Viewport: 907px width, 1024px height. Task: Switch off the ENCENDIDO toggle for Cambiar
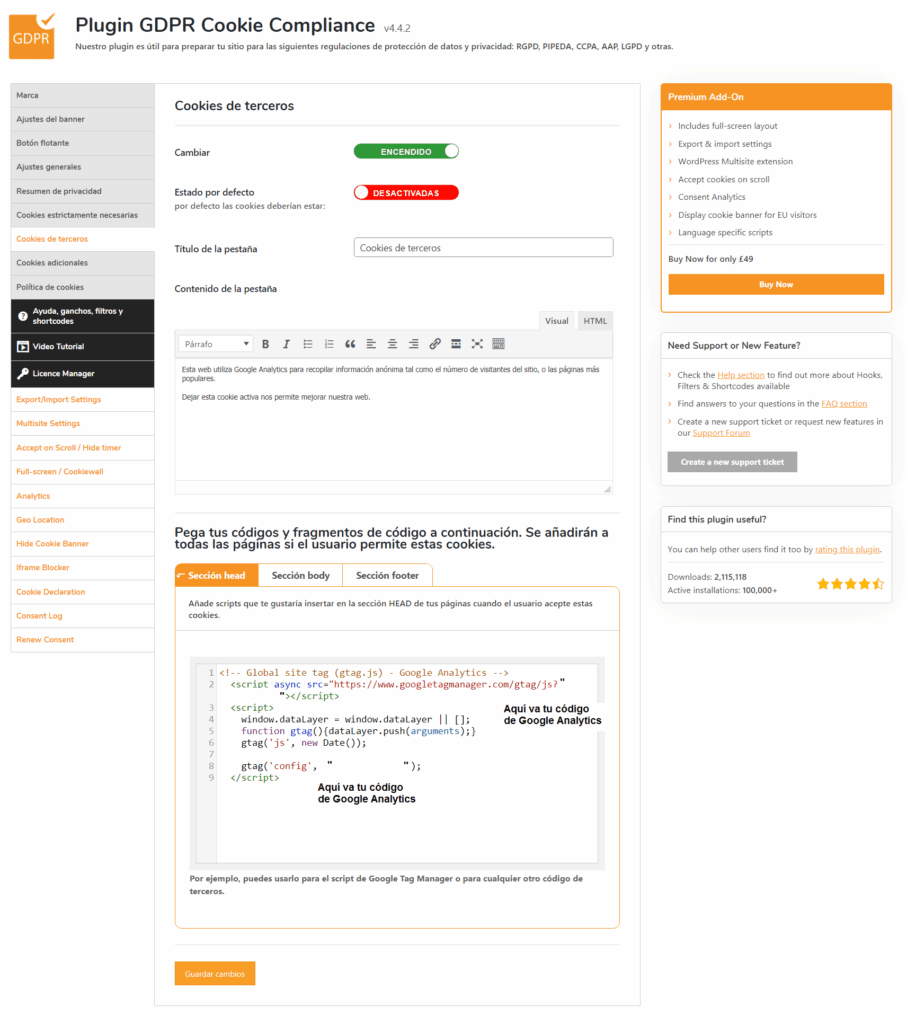point(405,150)
